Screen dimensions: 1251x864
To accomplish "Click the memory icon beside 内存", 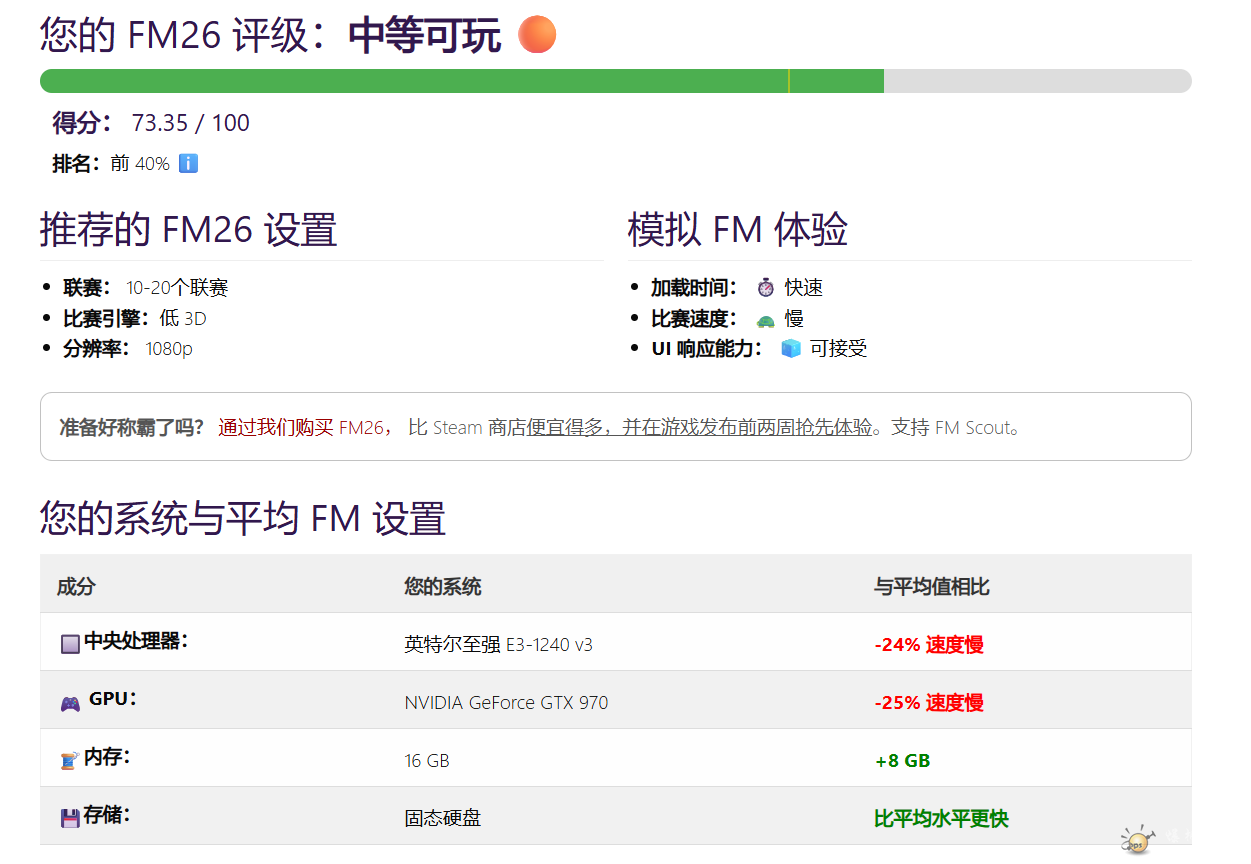I will (69, 761).
